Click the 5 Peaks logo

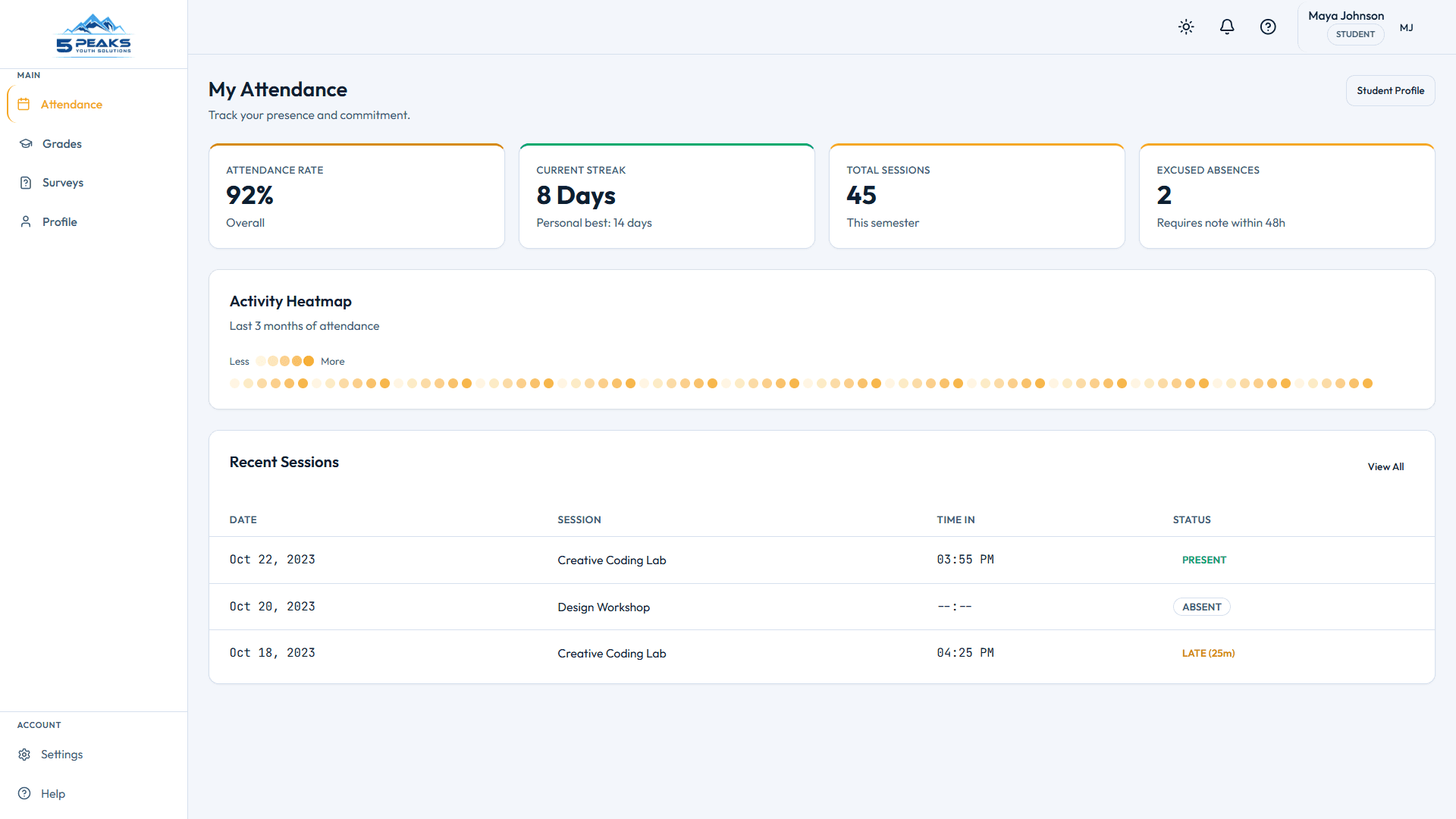(94, 34)
